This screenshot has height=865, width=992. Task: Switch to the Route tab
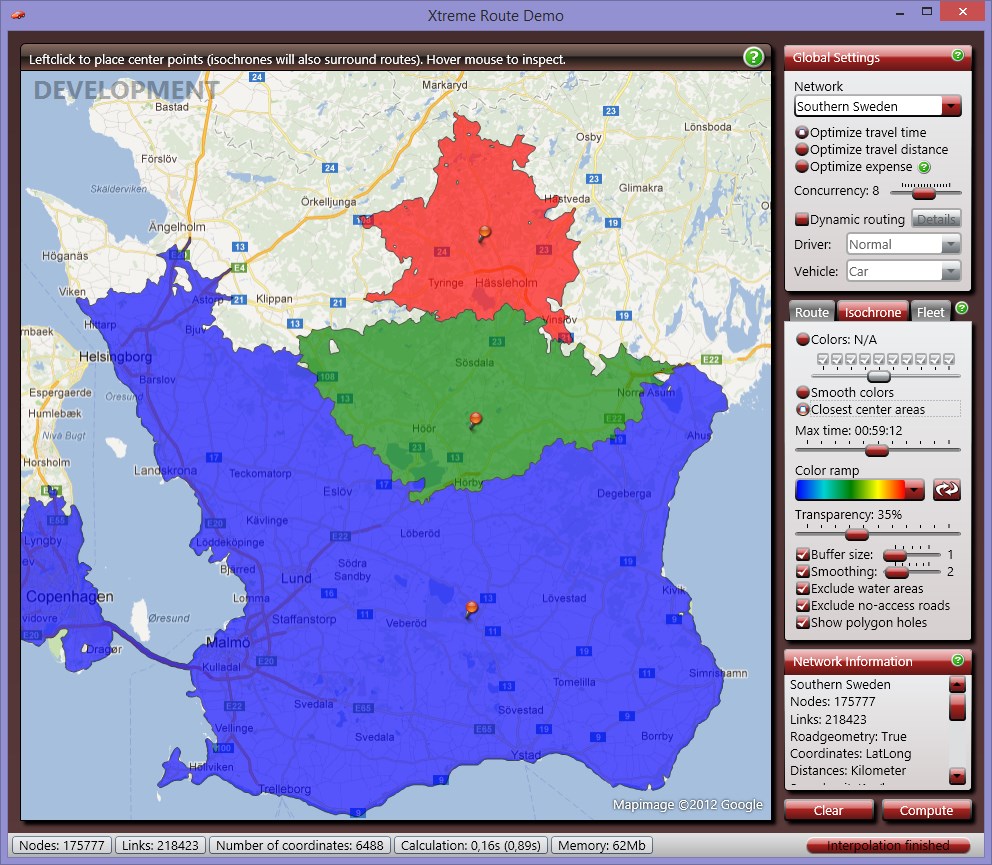click(x=811, y=312)
